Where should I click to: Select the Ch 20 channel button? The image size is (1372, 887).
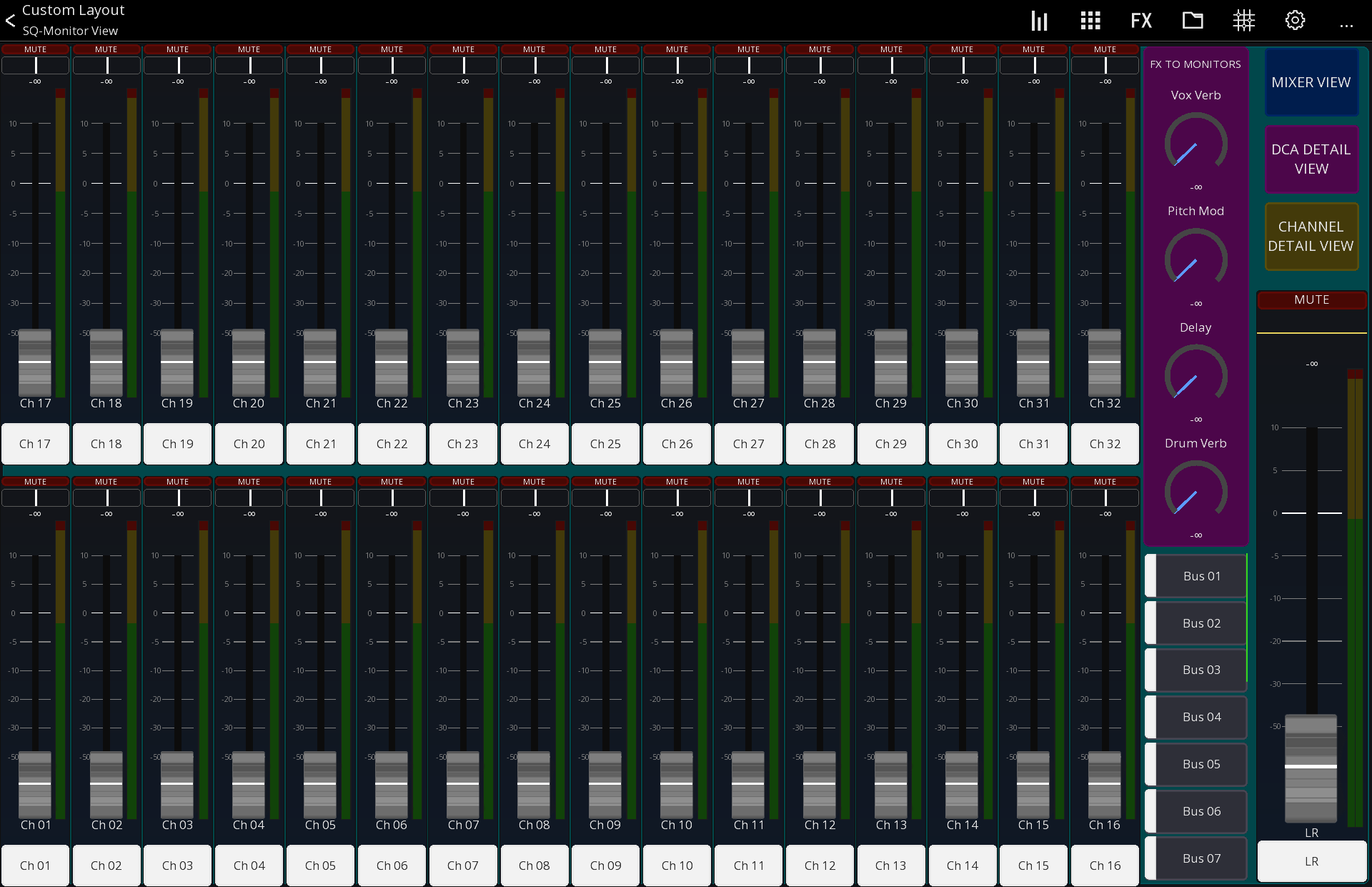click(x=249, y=444)
